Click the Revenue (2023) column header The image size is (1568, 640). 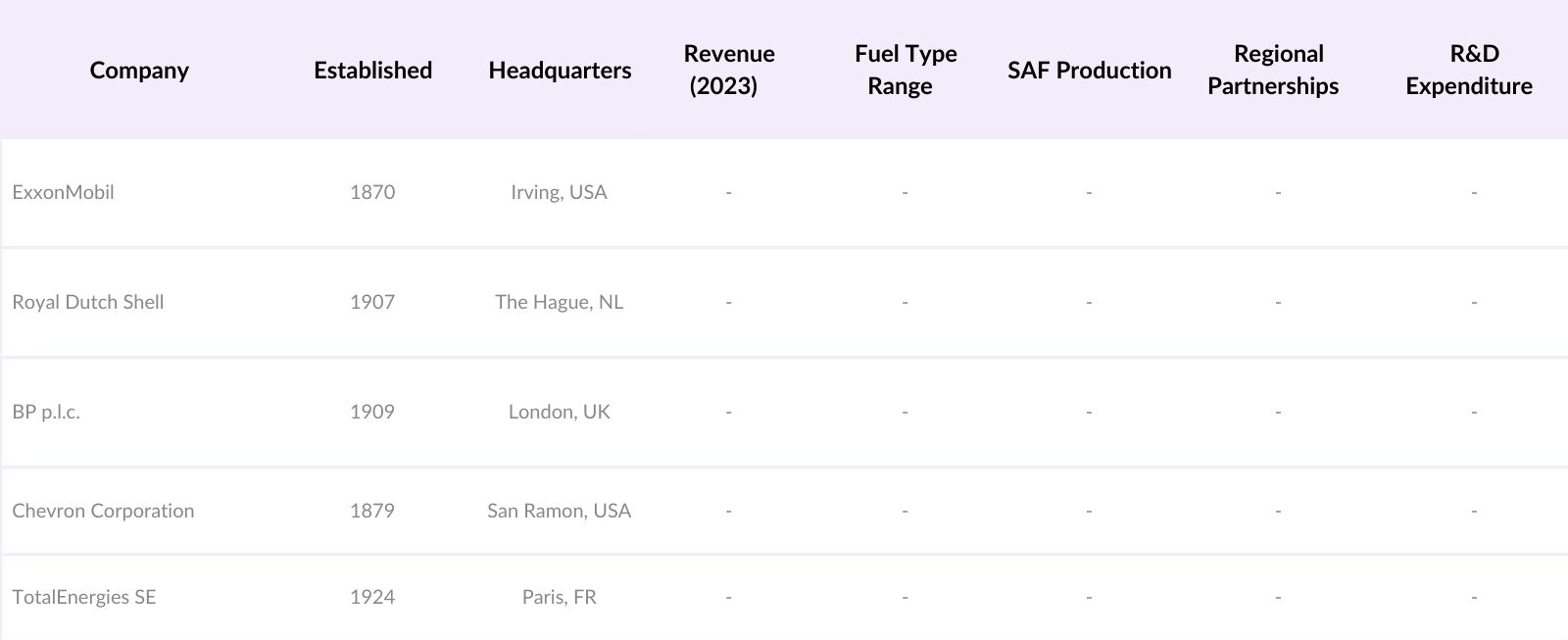[728, 70]
